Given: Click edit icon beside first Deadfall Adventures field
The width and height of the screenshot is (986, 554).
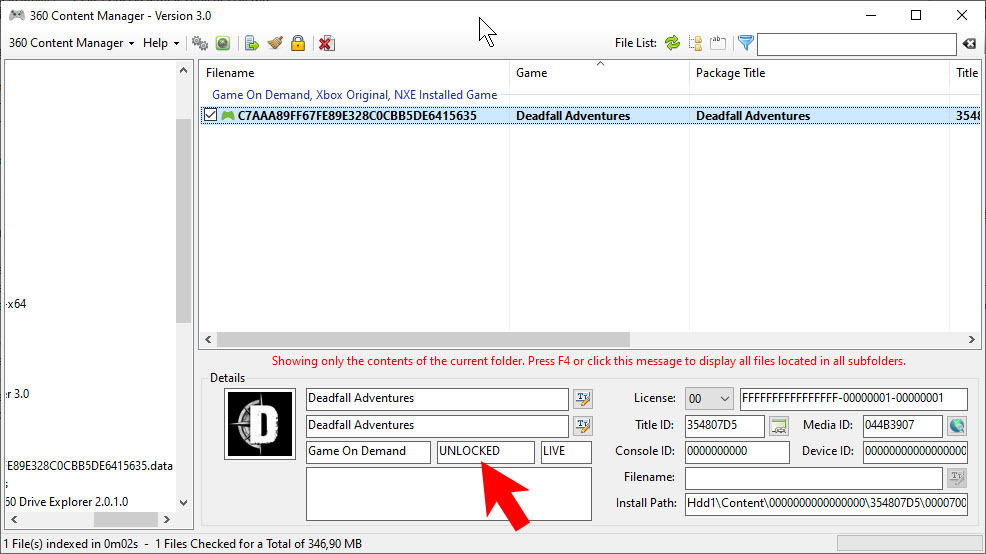Looking at the screenshot, I should 583,399.
